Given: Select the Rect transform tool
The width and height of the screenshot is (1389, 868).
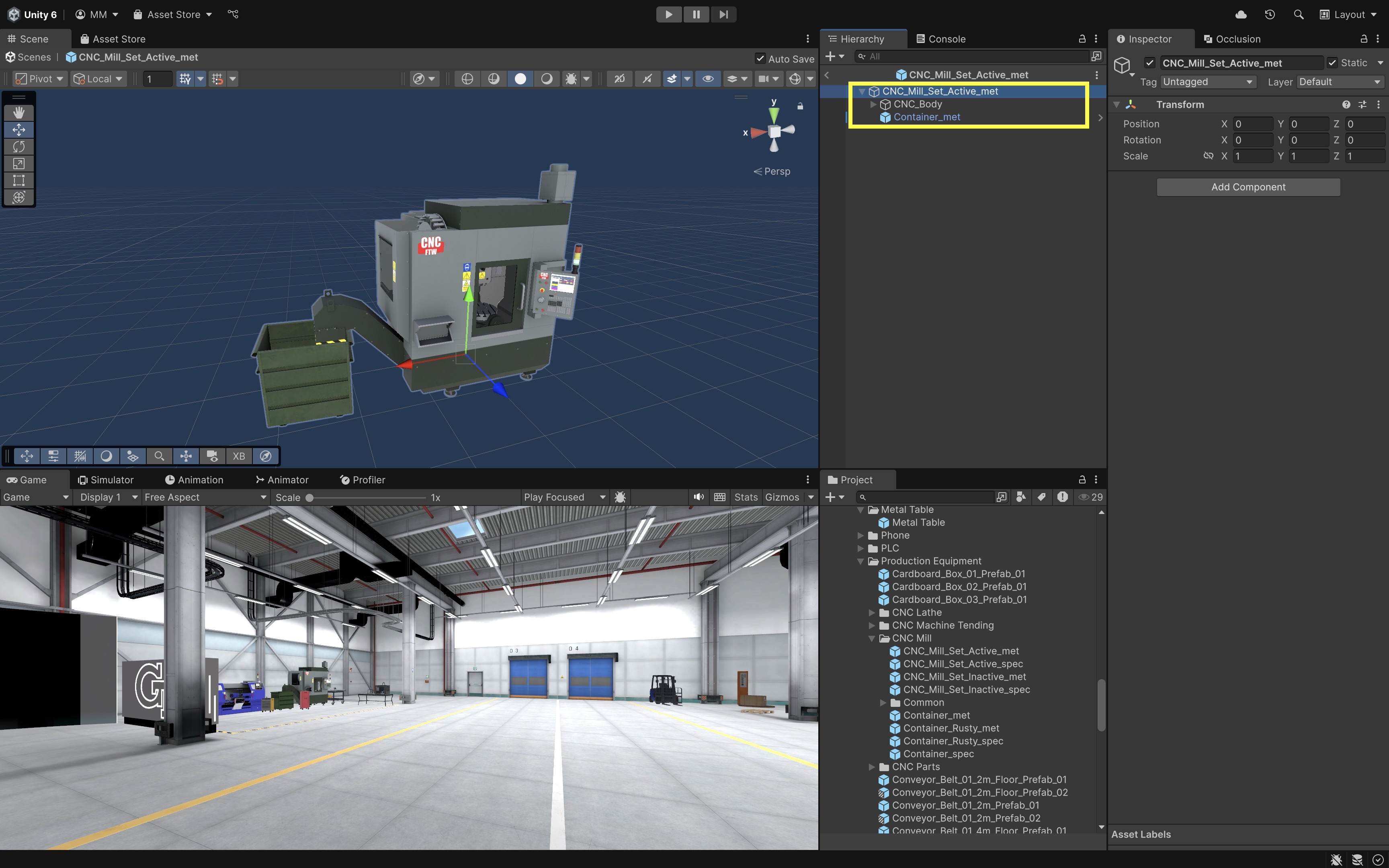Looking at the screenshot, I should [x=18, y=180].
